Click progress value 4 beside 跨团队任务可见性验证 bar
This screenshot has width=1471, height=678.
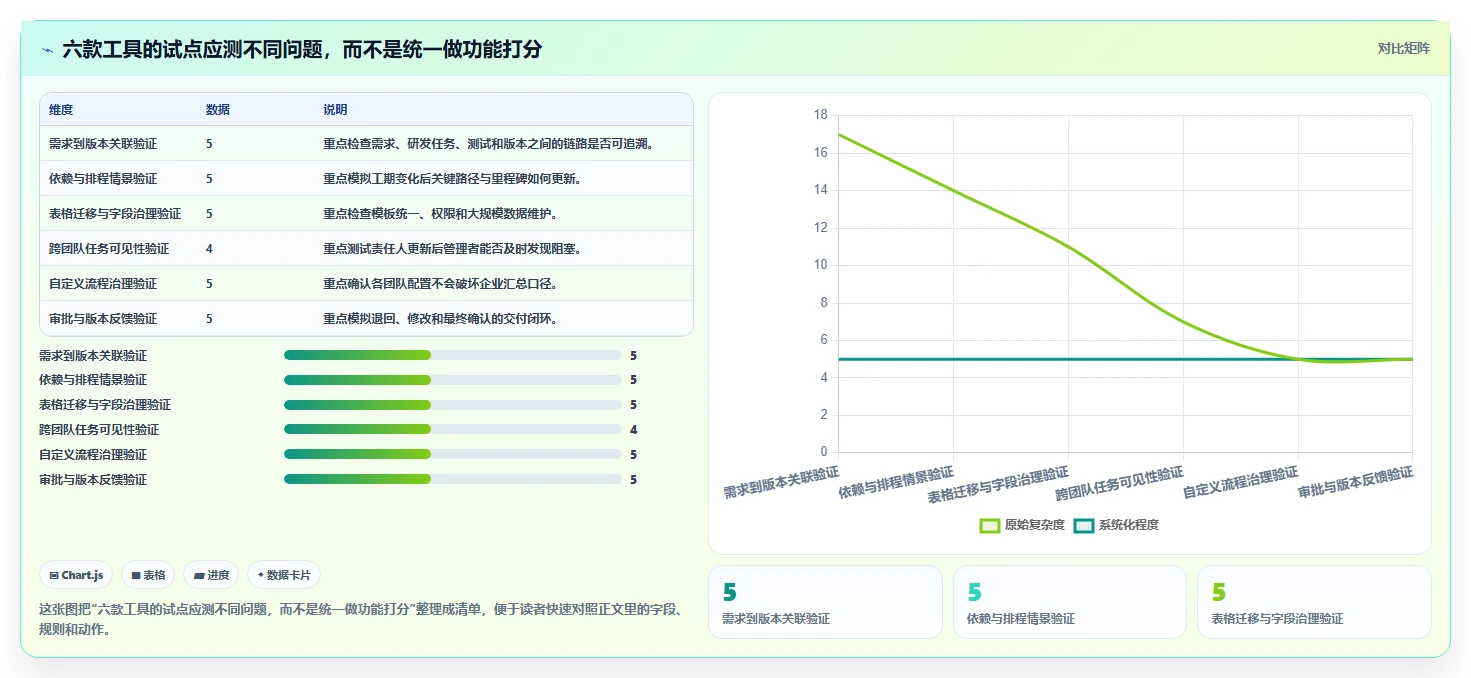tap(634, 430)
